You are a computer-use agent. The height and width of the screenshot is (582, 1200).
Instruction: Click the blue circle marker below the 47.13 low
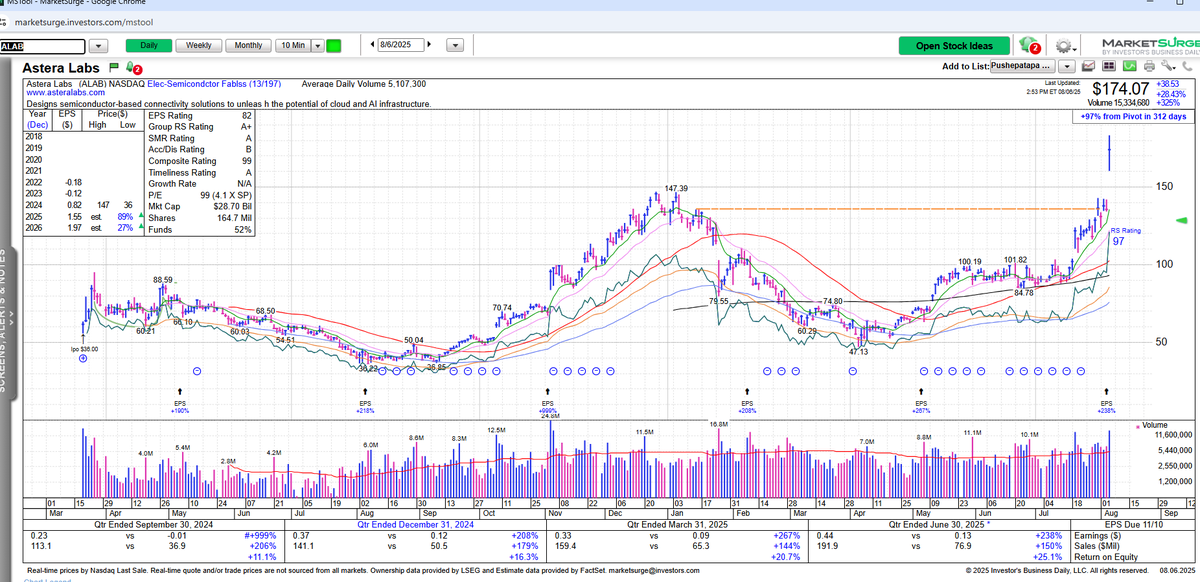click(853, 371)
